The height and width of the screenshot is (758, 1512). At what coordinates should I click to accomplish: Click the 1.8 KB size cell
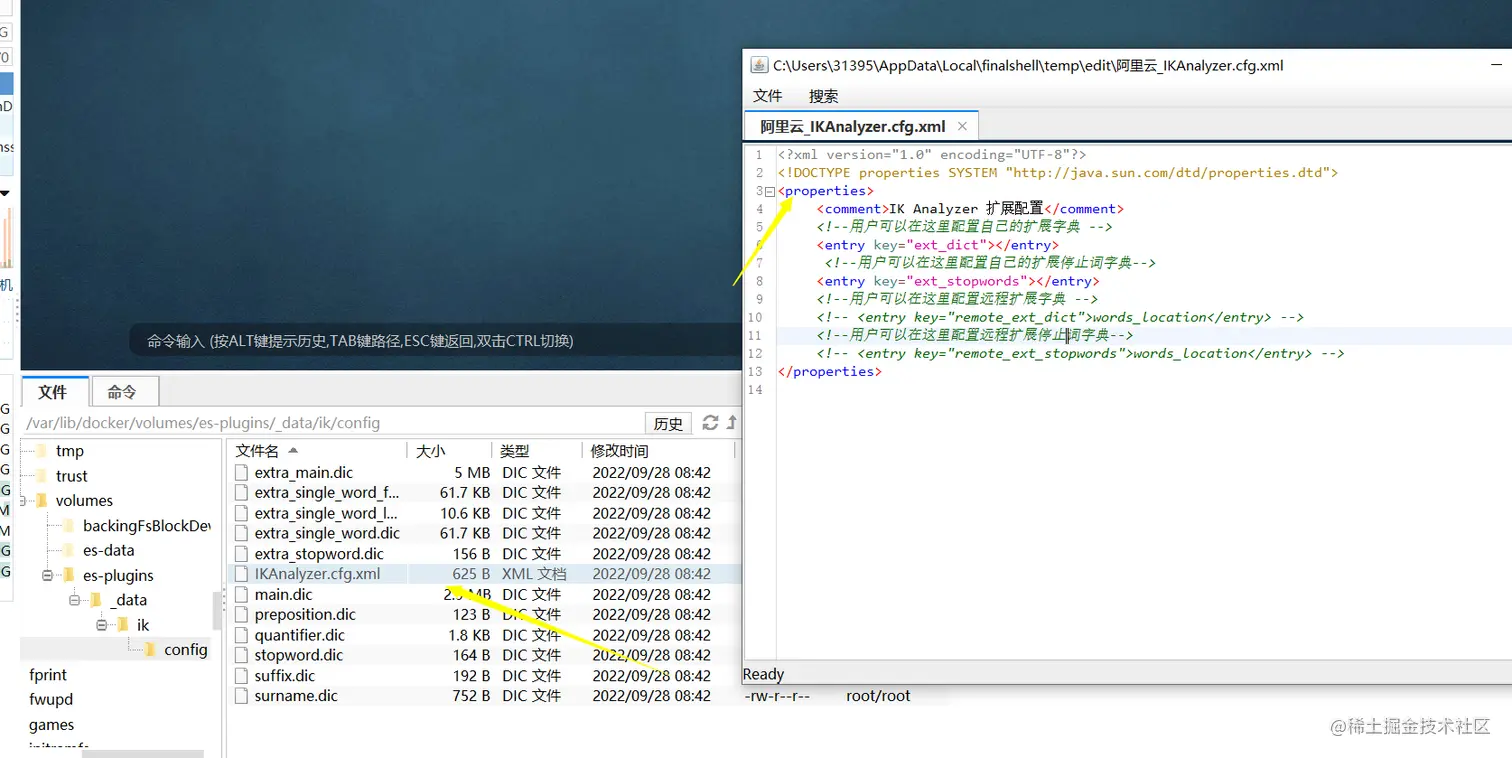469,635
